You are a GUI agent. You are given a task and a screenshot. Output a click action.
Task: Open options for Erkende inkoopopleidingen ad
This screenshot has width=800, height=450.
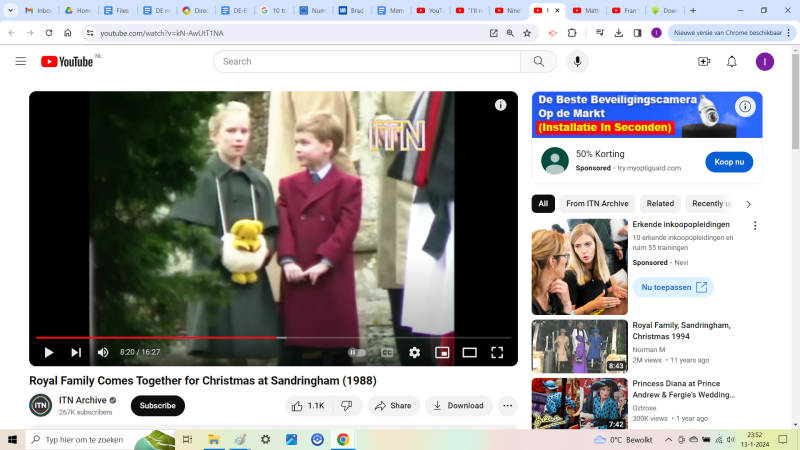point(755,226)
